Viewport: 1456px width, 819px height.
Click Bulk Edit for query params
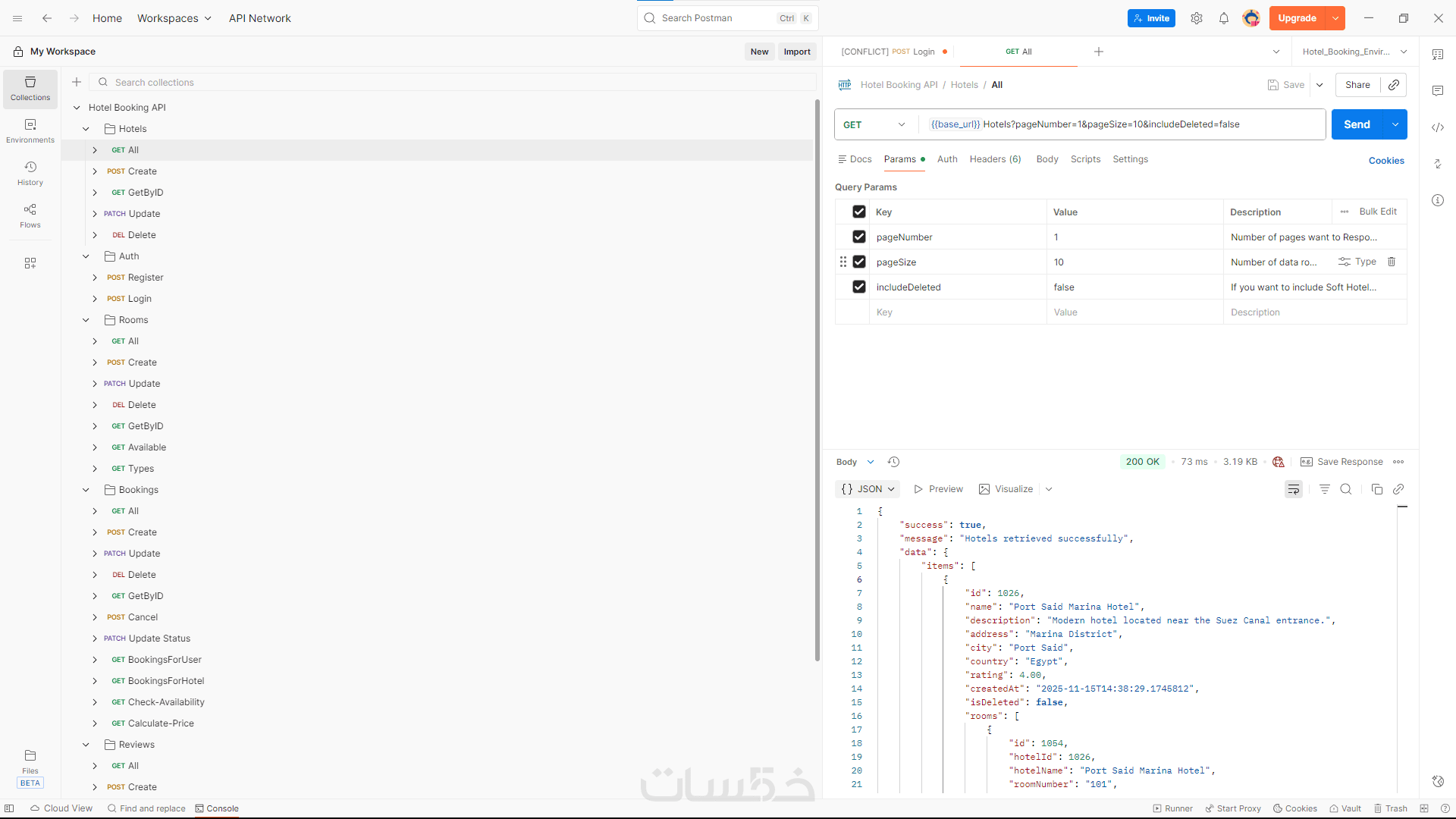tap(1378, 212)
